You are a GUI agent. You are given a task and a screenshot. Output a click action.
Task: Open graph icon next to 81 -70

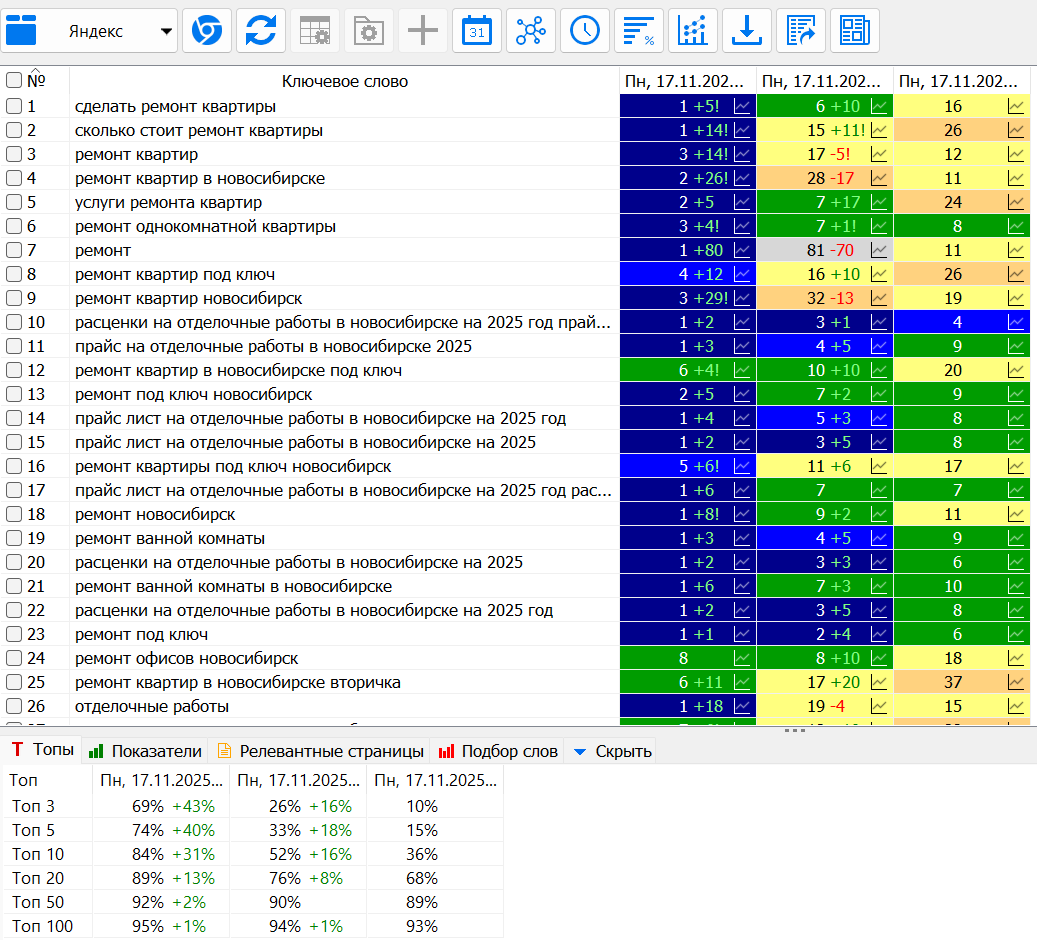[878, 251]
